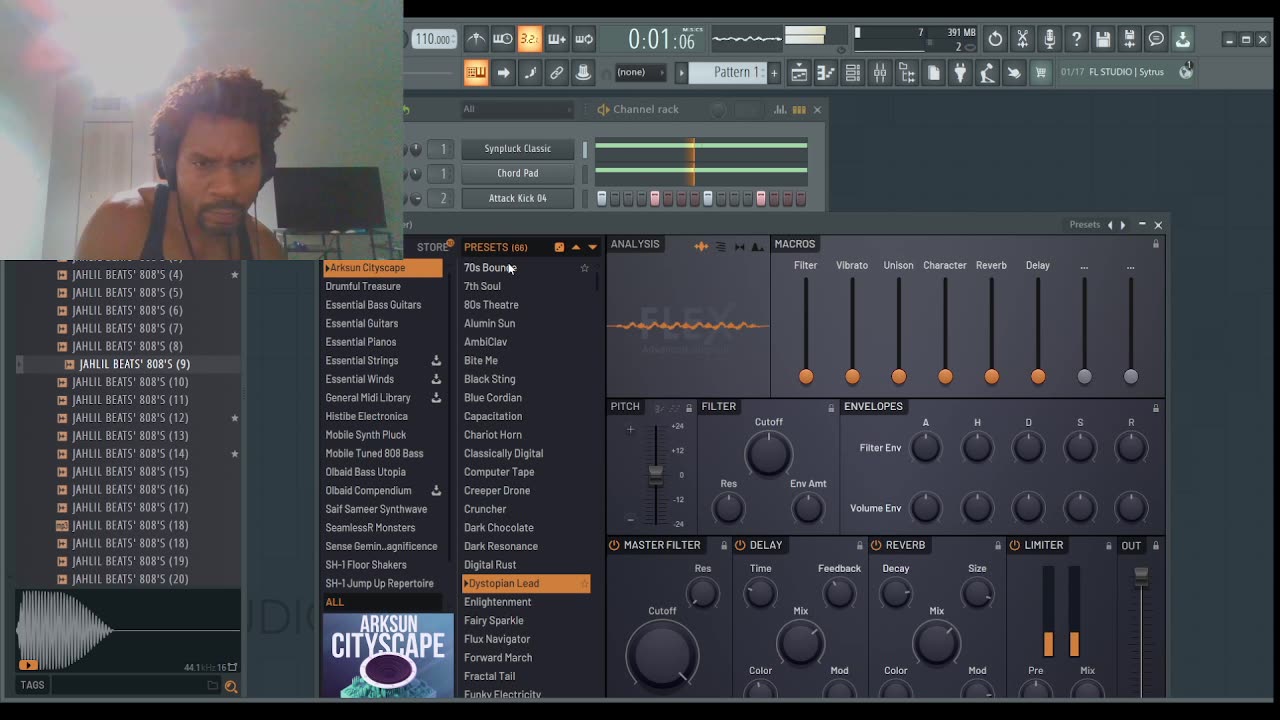Select the Synpluck Classic channel

click(517, 149)
